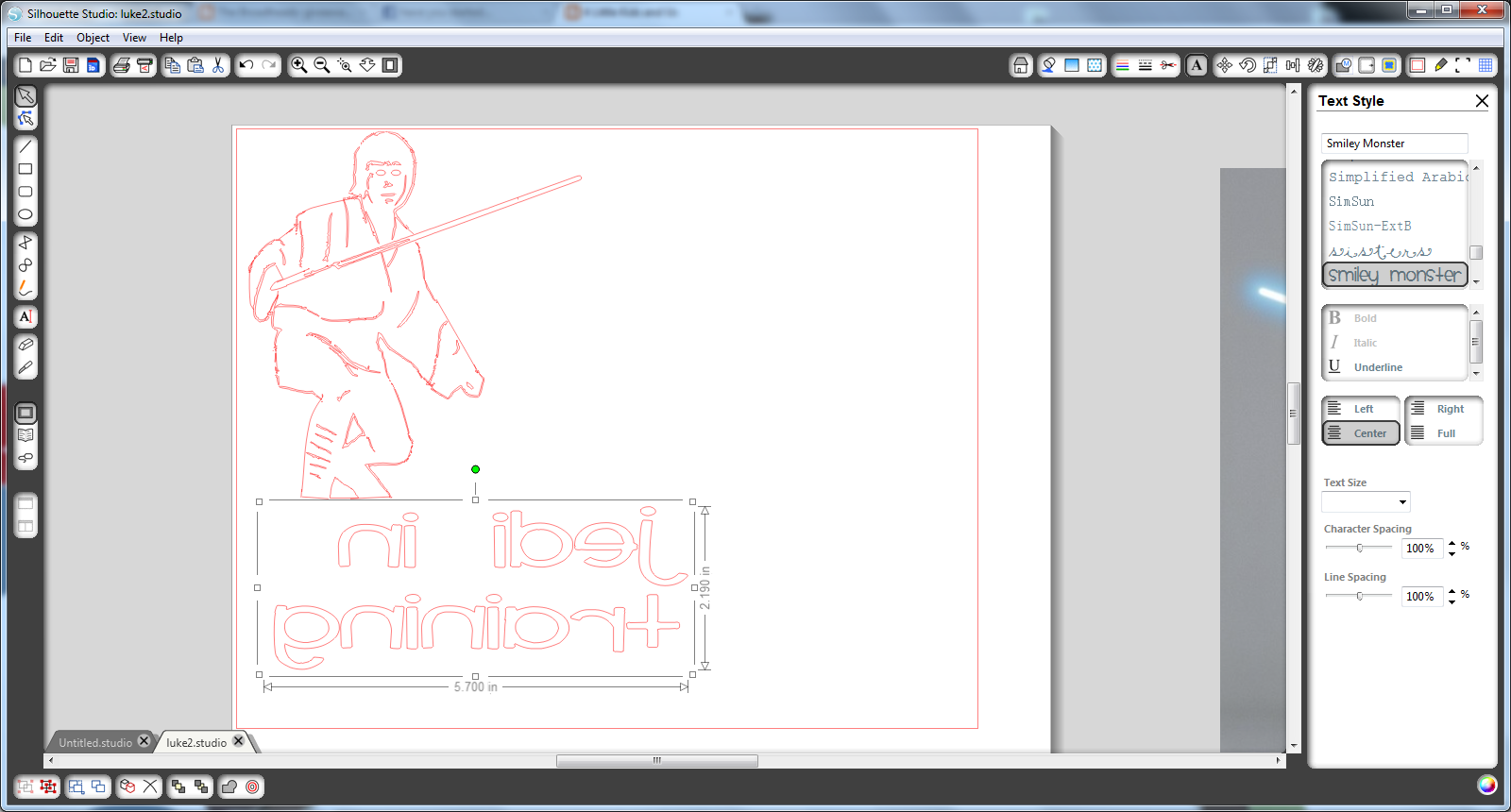
Task: Click the font list scroll-down arrow
Action: click(x=1476, y=281)
